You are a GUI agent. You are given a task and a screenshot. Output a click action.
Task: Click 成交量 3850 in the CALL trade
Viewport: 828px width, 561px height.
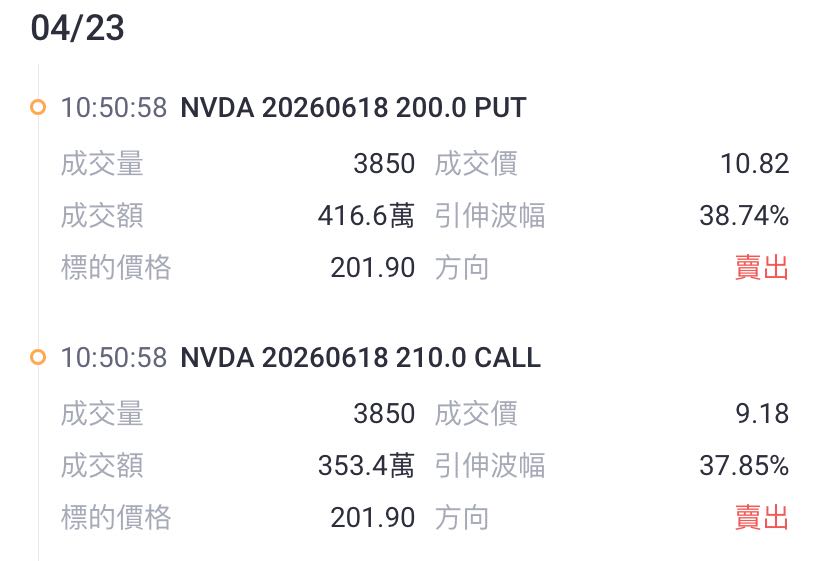tap(384, 414)
